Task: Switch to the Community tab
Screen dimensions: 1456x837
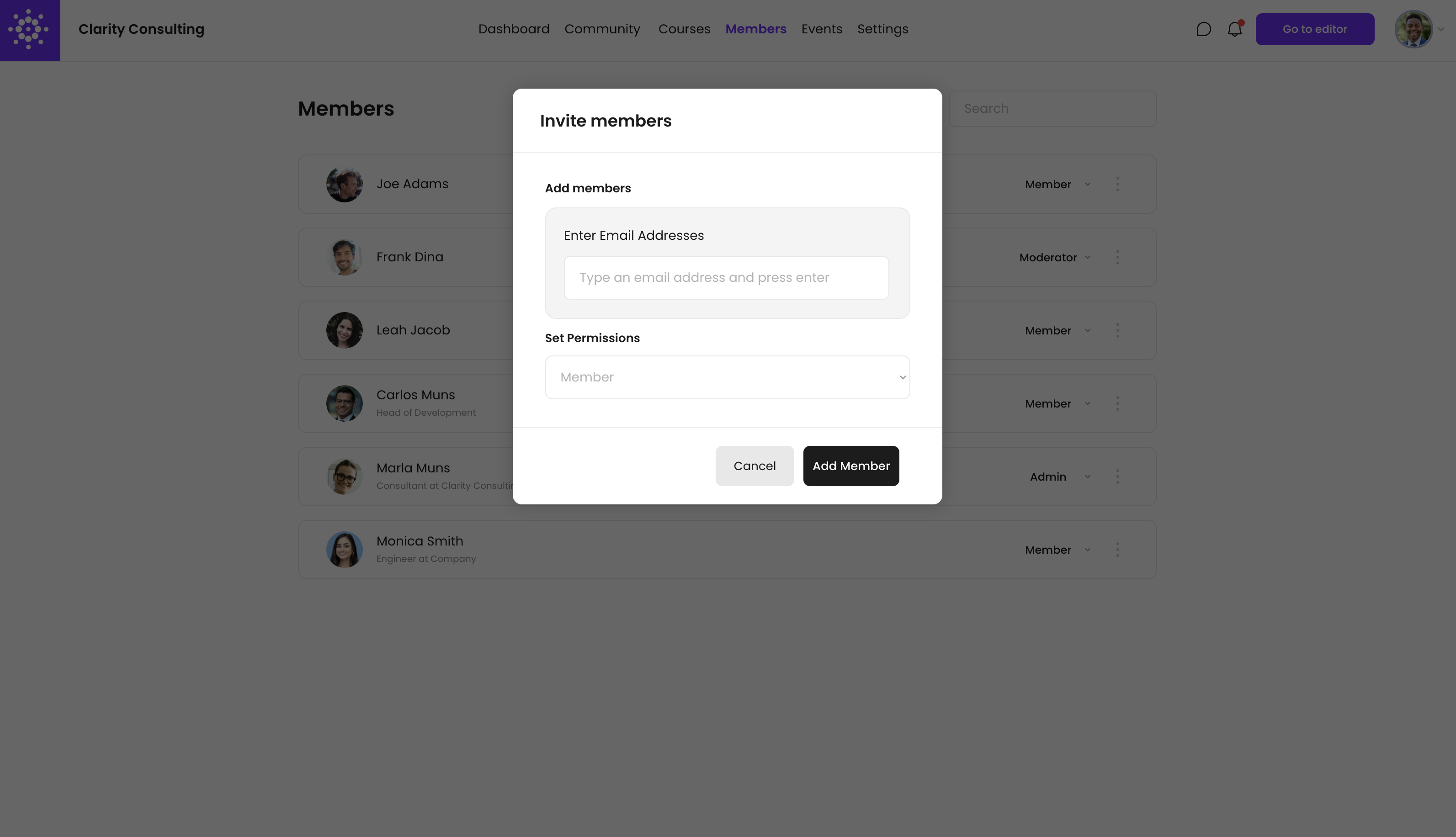Action: [x=602, y=29]
